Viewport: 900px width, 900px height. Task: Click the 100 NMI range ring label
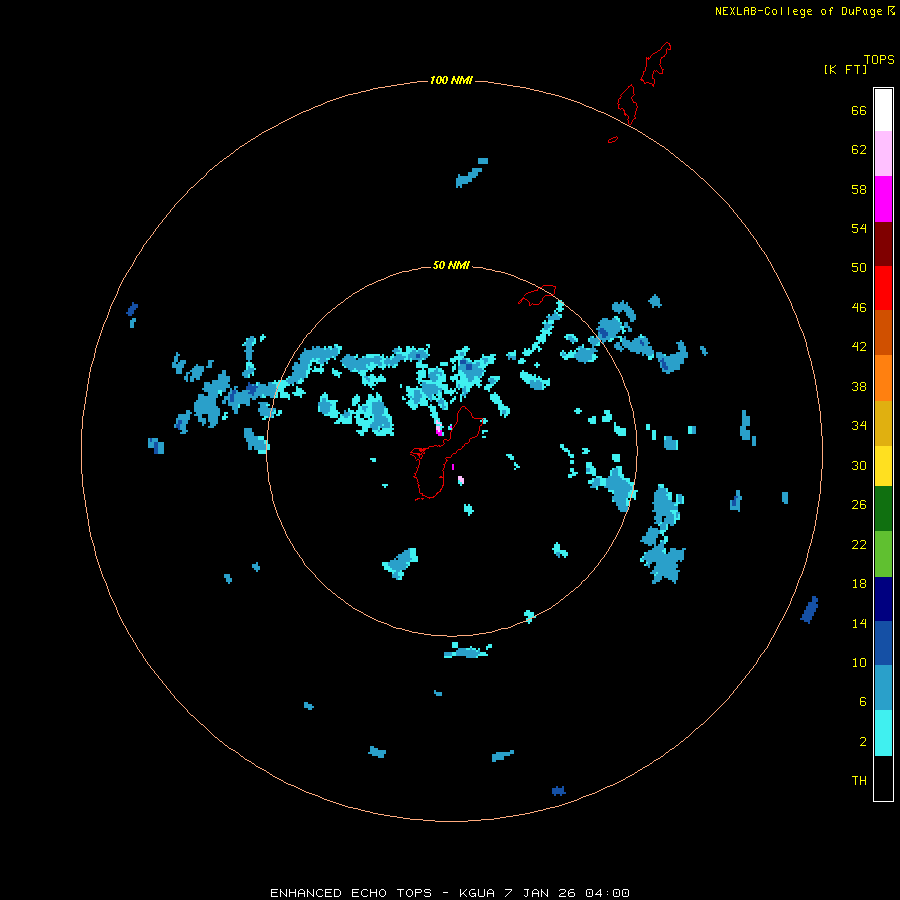pyautogui.click(x=451, y=80)
